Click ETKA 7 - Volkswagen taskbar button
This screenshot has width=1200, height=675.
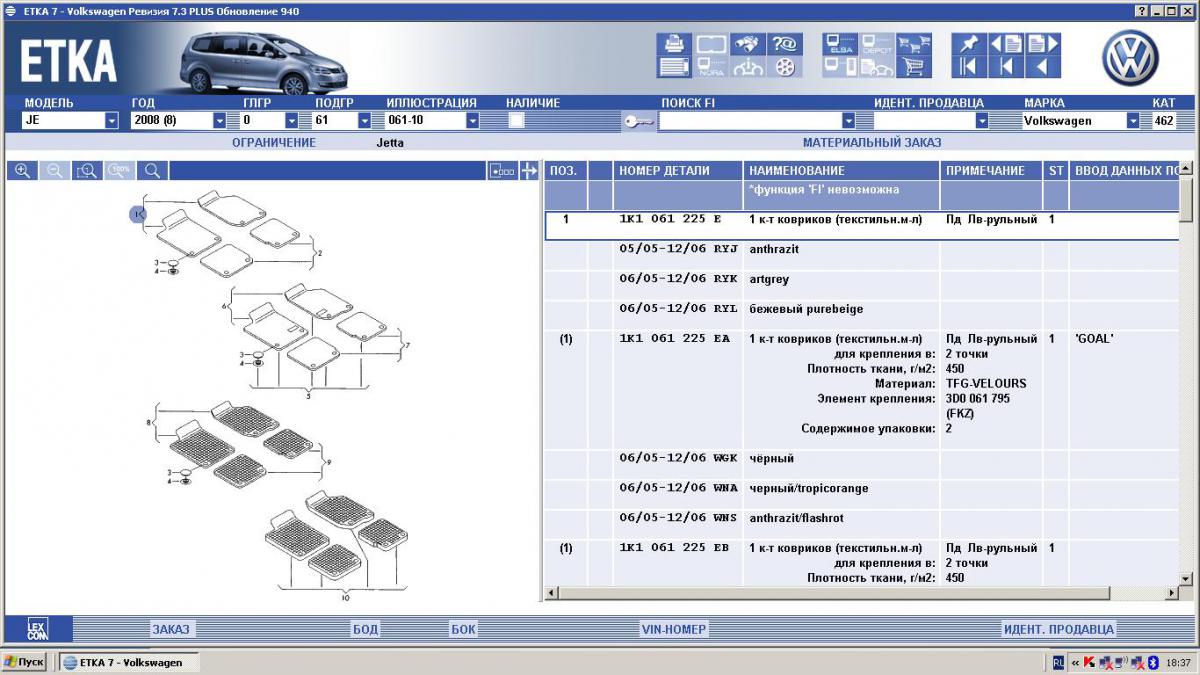pos(128,662)
